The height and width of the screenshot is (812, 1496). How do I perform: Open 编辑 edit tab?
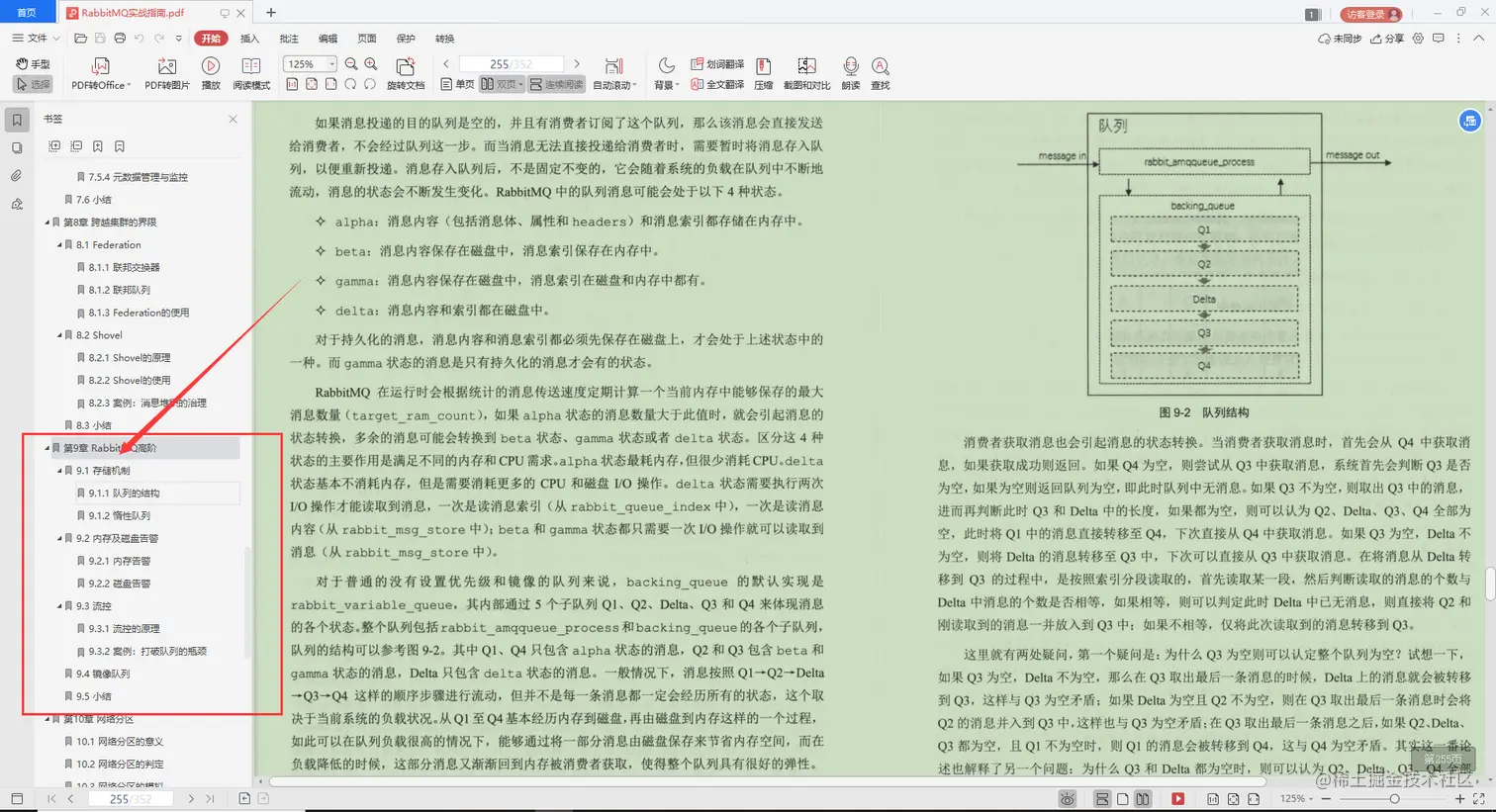pos(327,39)
